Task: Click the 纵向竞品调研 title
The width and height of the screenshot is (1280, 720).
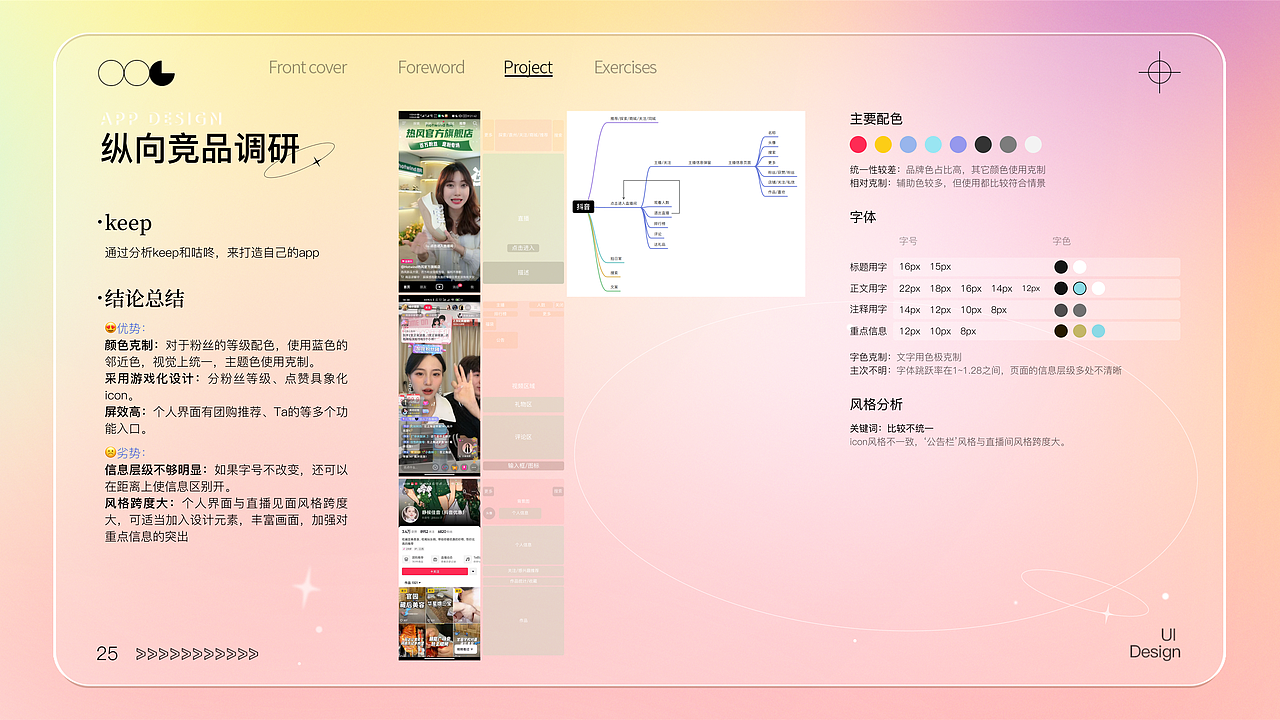Action: (200, 148)
